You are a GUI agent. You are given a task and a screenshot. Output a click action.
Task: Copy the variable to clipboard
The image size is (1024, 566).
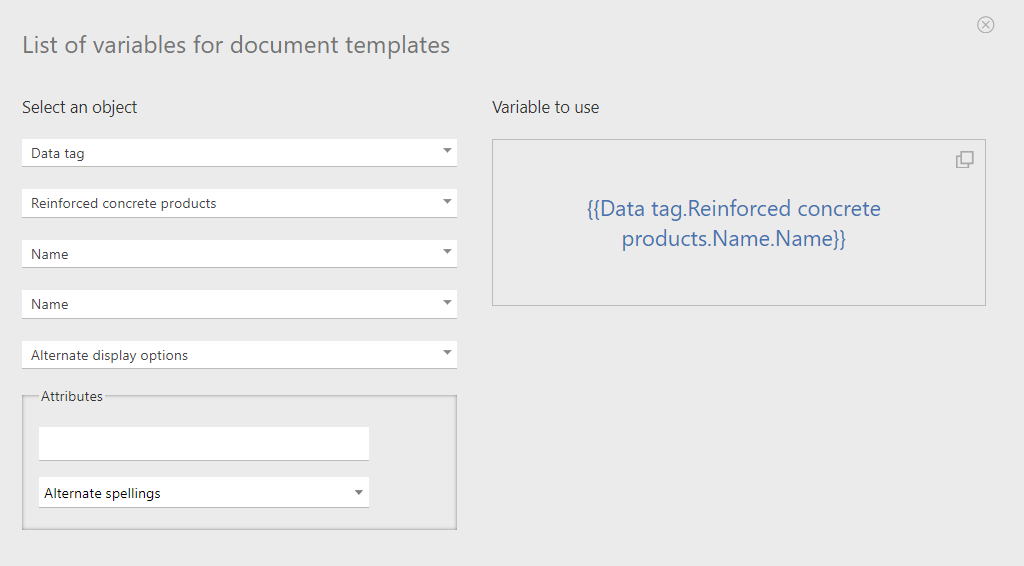[965, 159]
